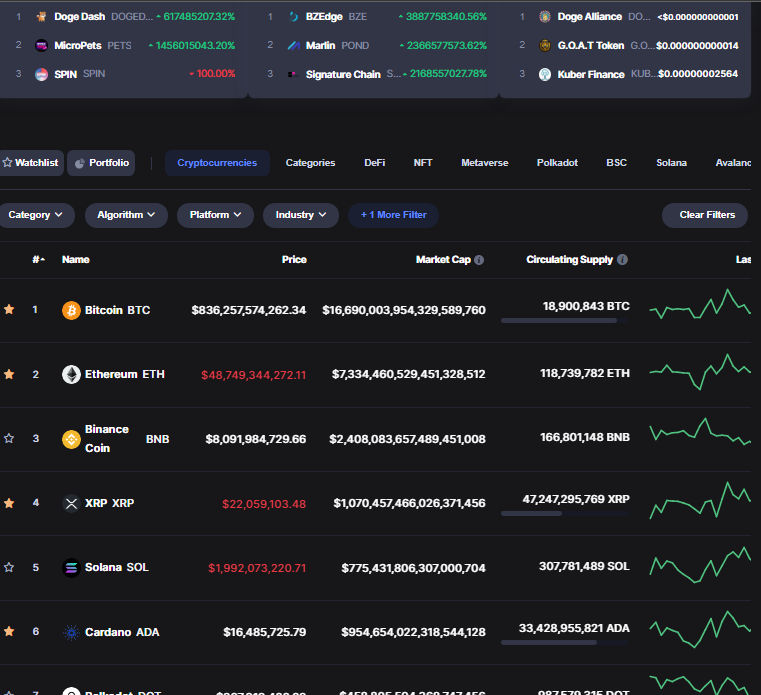Image resolution: width=761 pixels, height=695 pixels.
Task: Click the Clear Filters button
Action: (x=705, y=215)
